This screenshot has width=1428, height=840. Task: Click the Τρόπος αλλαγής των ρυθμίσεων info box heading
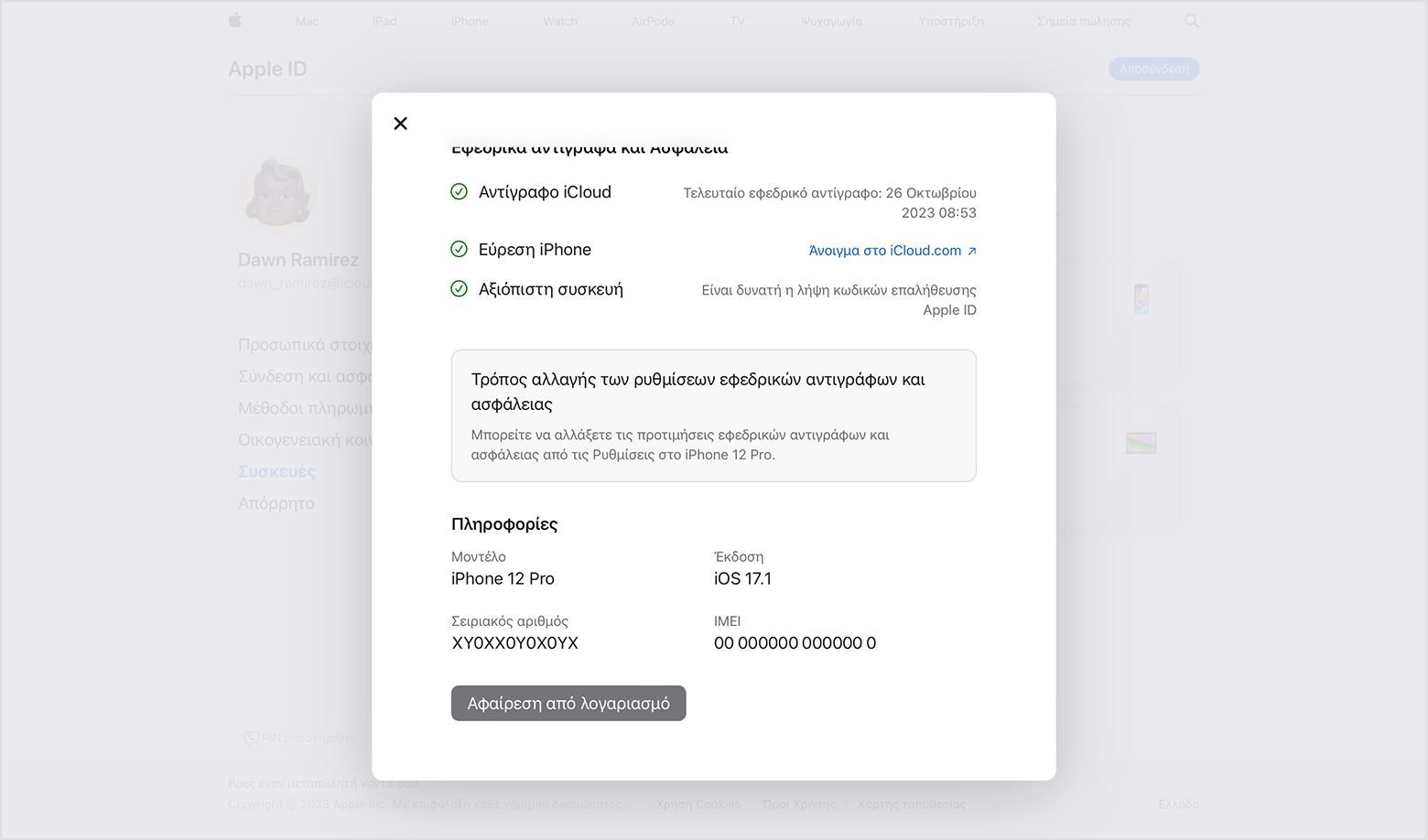pyautogui.click(x=698, y=392)
